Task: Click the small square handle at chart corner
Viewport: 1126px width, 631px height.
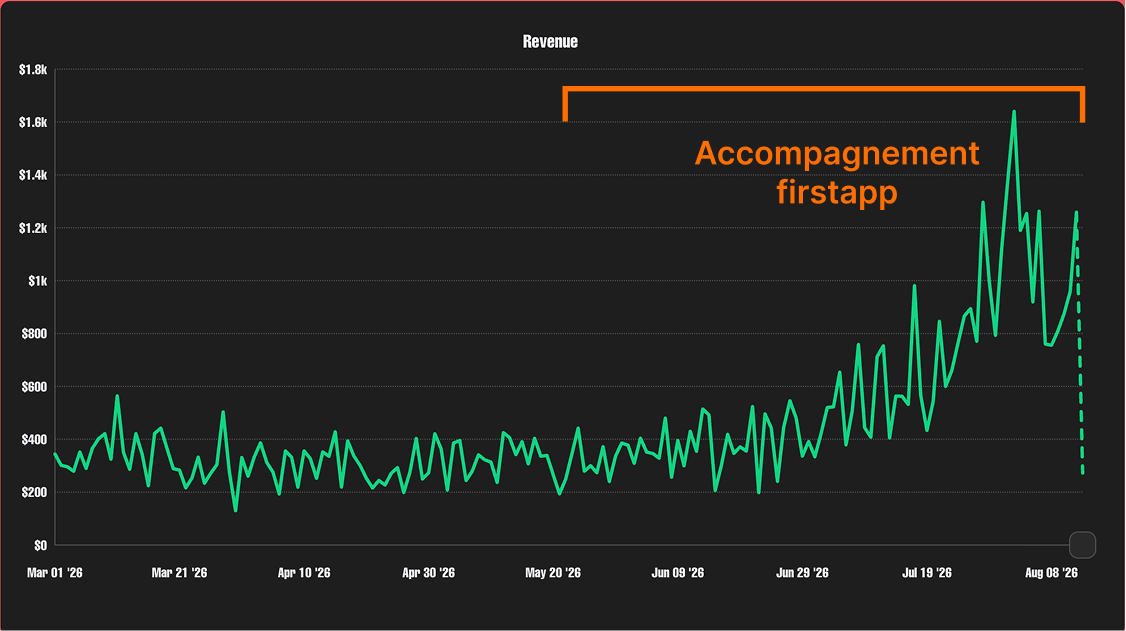Action: point(1082,545)
